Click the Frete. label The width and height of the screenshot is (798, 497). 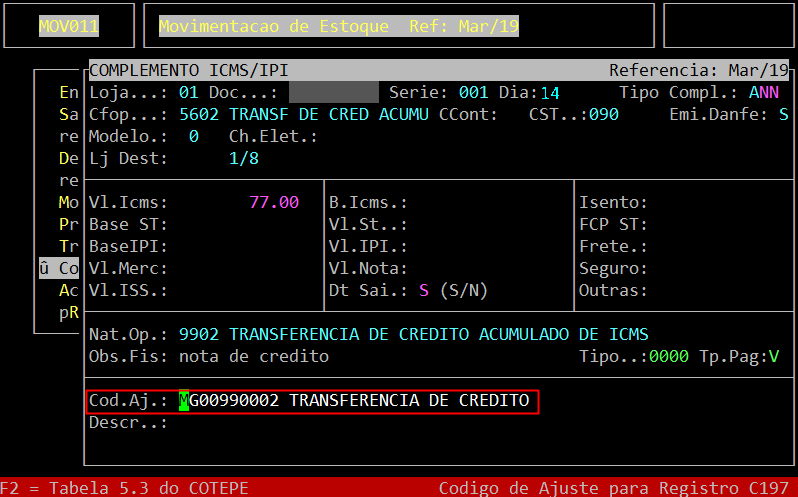point(613,246)
